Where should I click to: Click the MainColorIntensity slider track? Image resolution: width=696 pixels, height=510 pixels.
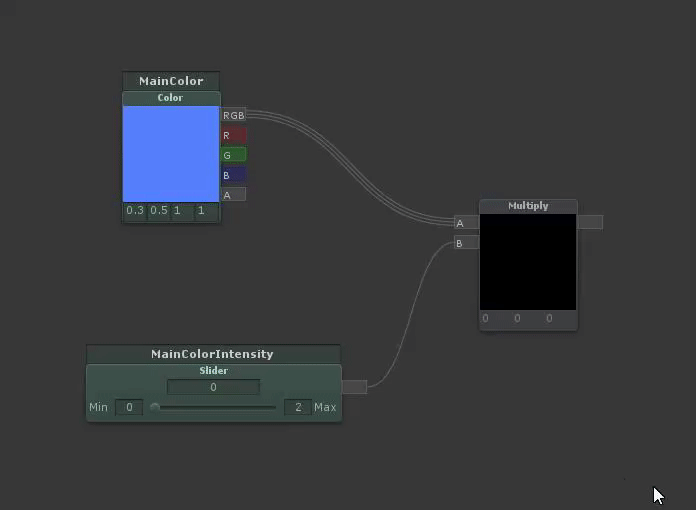214,407
